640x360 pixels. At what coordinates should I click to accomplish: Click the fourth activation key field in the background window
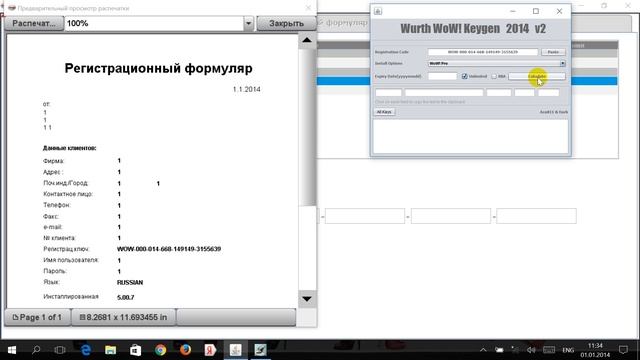pyautogui.click(x=536, y=216)
